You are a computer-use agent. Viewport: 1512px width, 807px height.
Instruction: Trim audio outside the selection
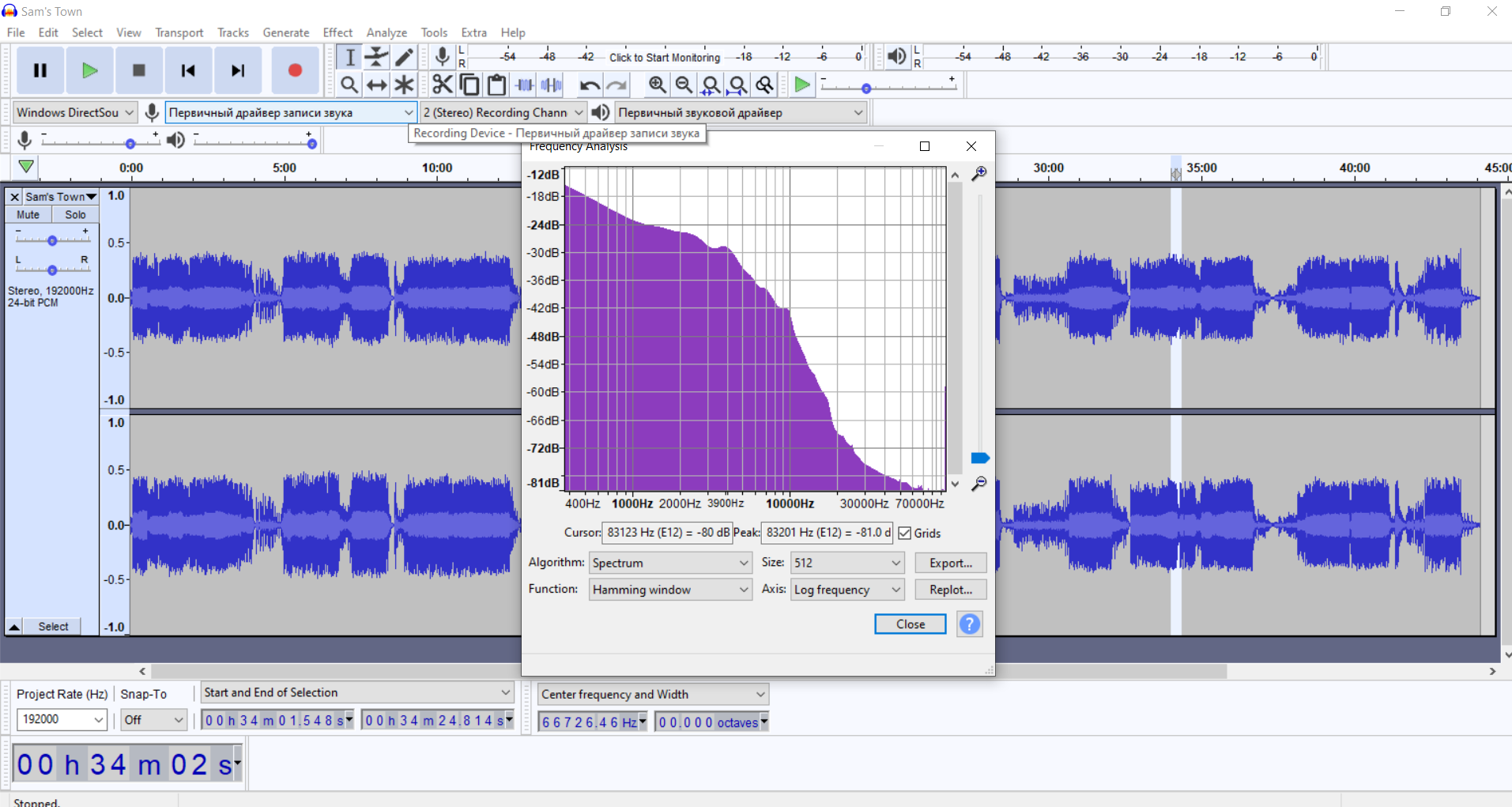pos(524,85)
